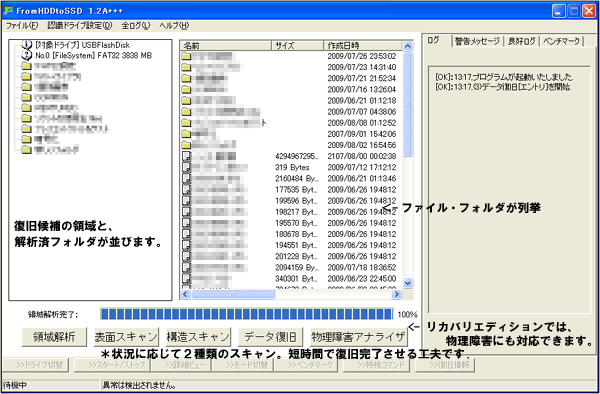
Task: Click the 領域解析完了 progress bar
Action: tap(247, 314)
